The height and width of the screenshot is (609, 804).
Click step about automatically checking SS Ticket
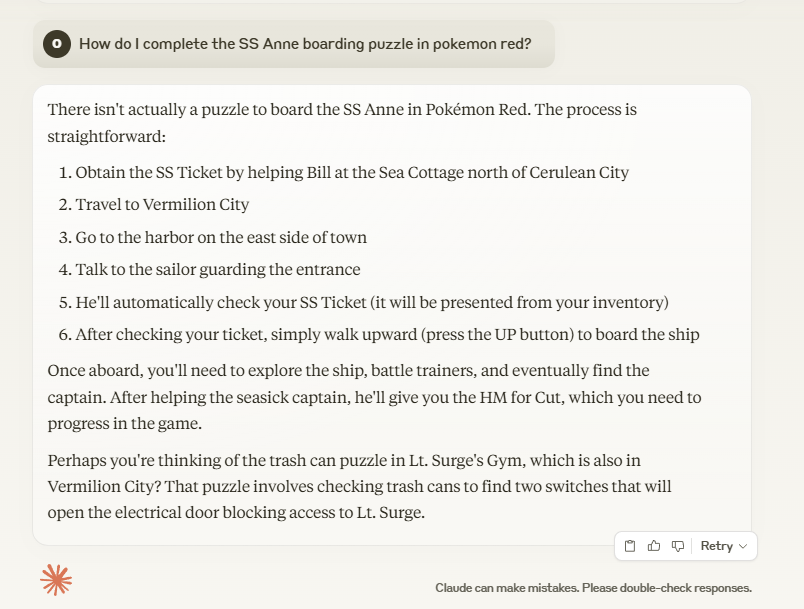click(x=364, y=302)
